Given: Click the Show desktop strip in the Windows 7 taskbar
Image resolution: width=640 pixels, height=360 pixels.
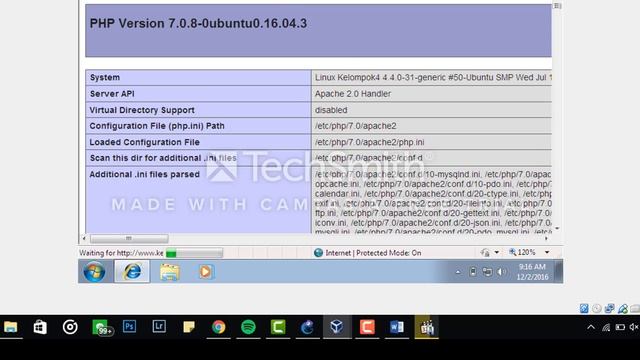Looking at the screenshot, I should click(559, 271).
